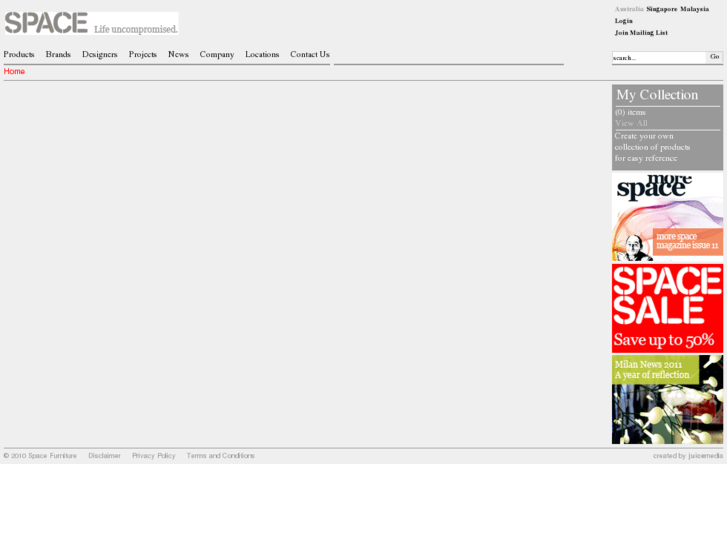Open the SPACE SALE banner
727x545 pixels.
tap(667, 308)
